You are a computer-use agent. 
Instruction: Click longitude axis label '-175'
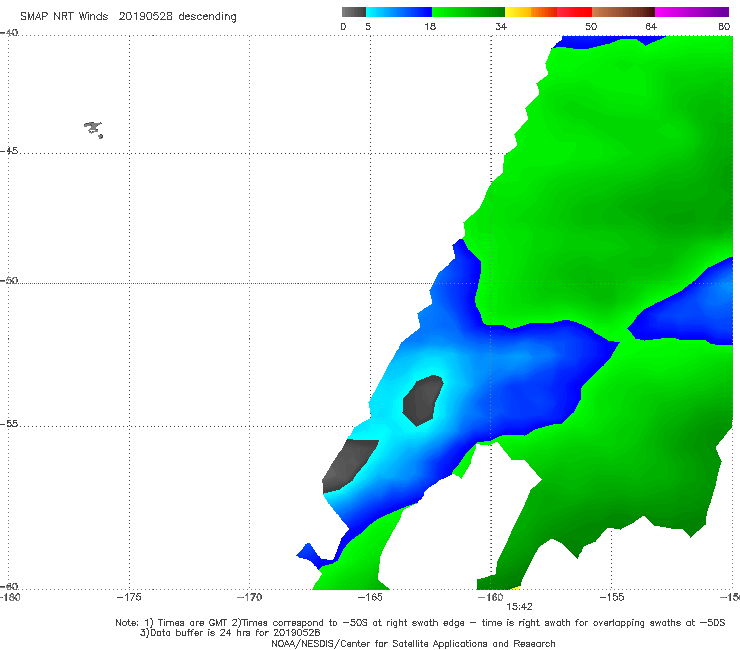129,597
